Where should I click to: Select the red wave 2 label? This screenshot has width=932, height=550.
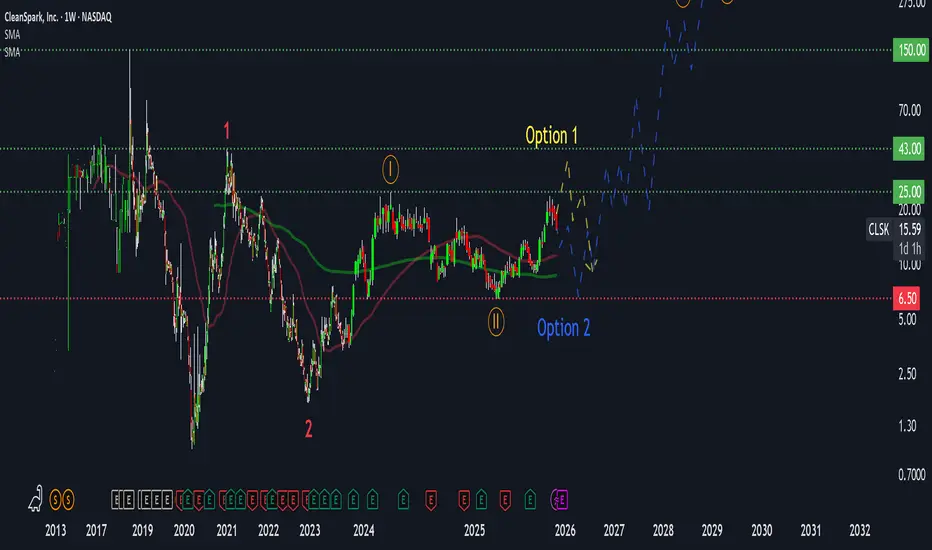tap(308, 429)
